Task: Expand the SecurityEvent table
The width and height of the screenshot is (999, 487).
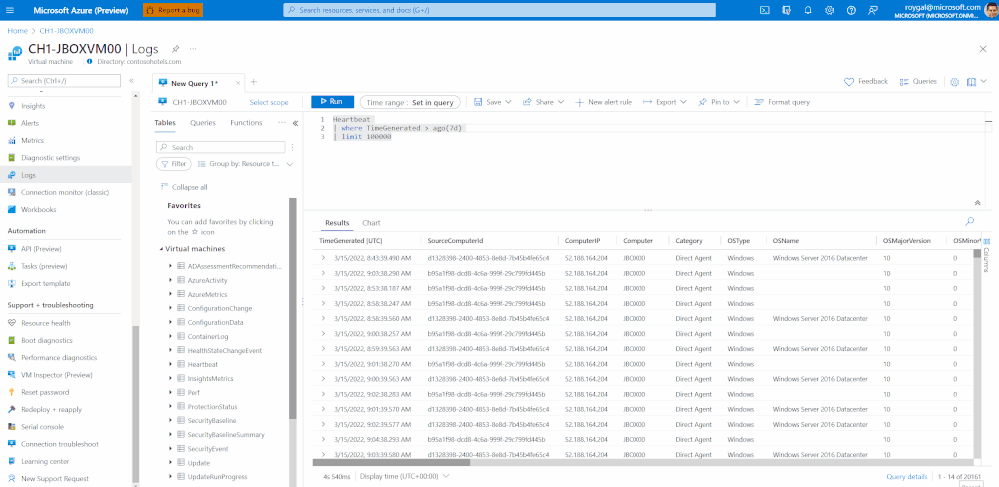Action: coord(171,449)
